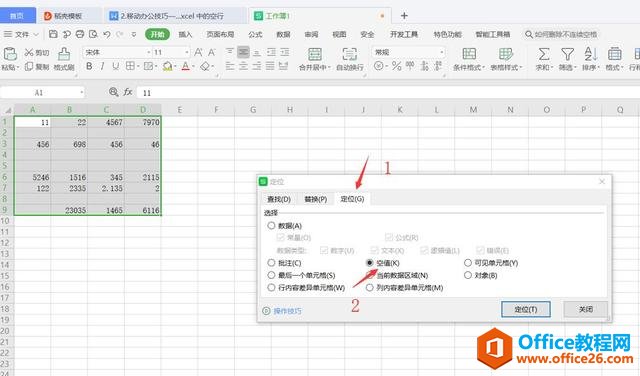
Task: Select the 最后一个单元格(S) radio button
Action: 271,275
